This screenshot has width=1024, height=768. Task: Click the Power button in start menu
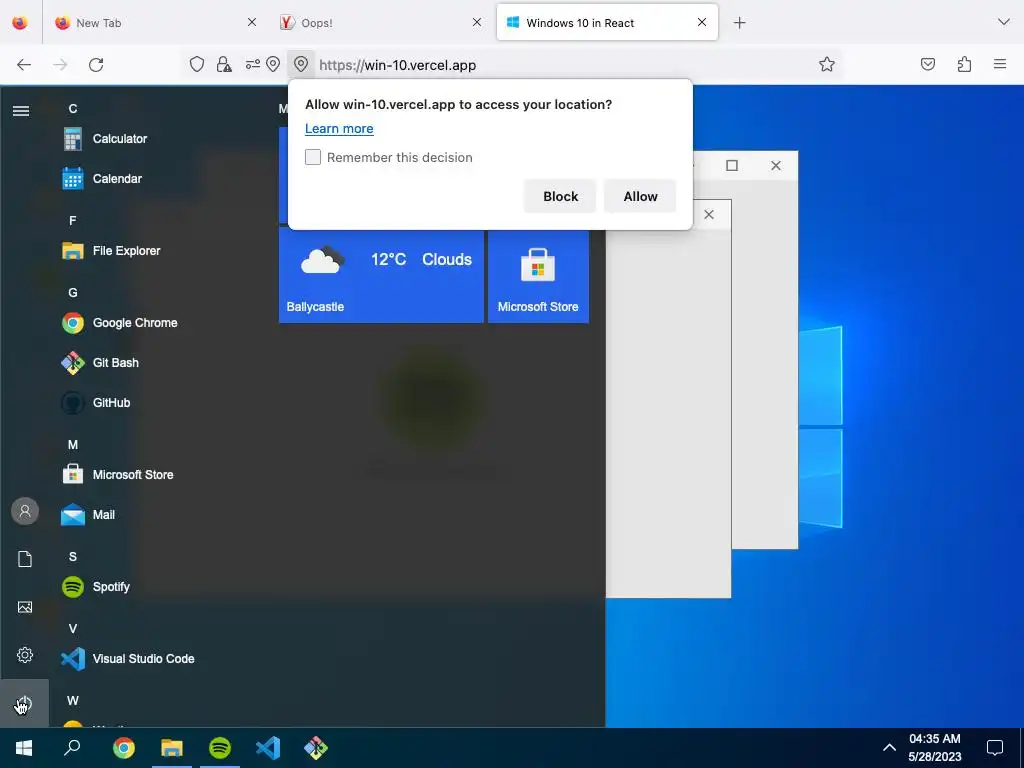[x=24, y=703]
